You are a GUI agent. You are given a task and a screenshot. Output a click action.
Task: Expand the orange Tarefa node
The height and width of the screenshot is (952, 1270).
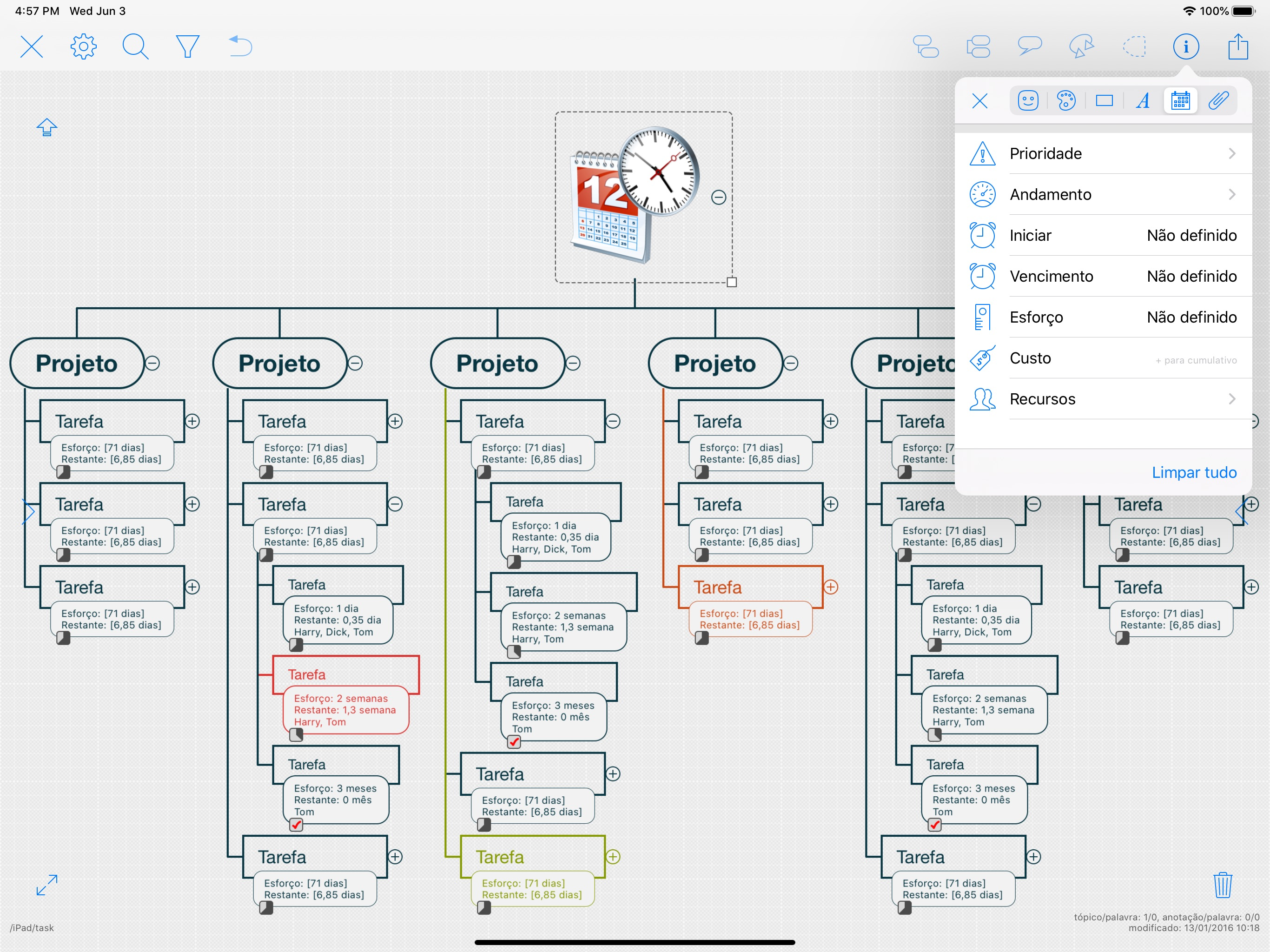pyautogui.click(x=831, y=587)
